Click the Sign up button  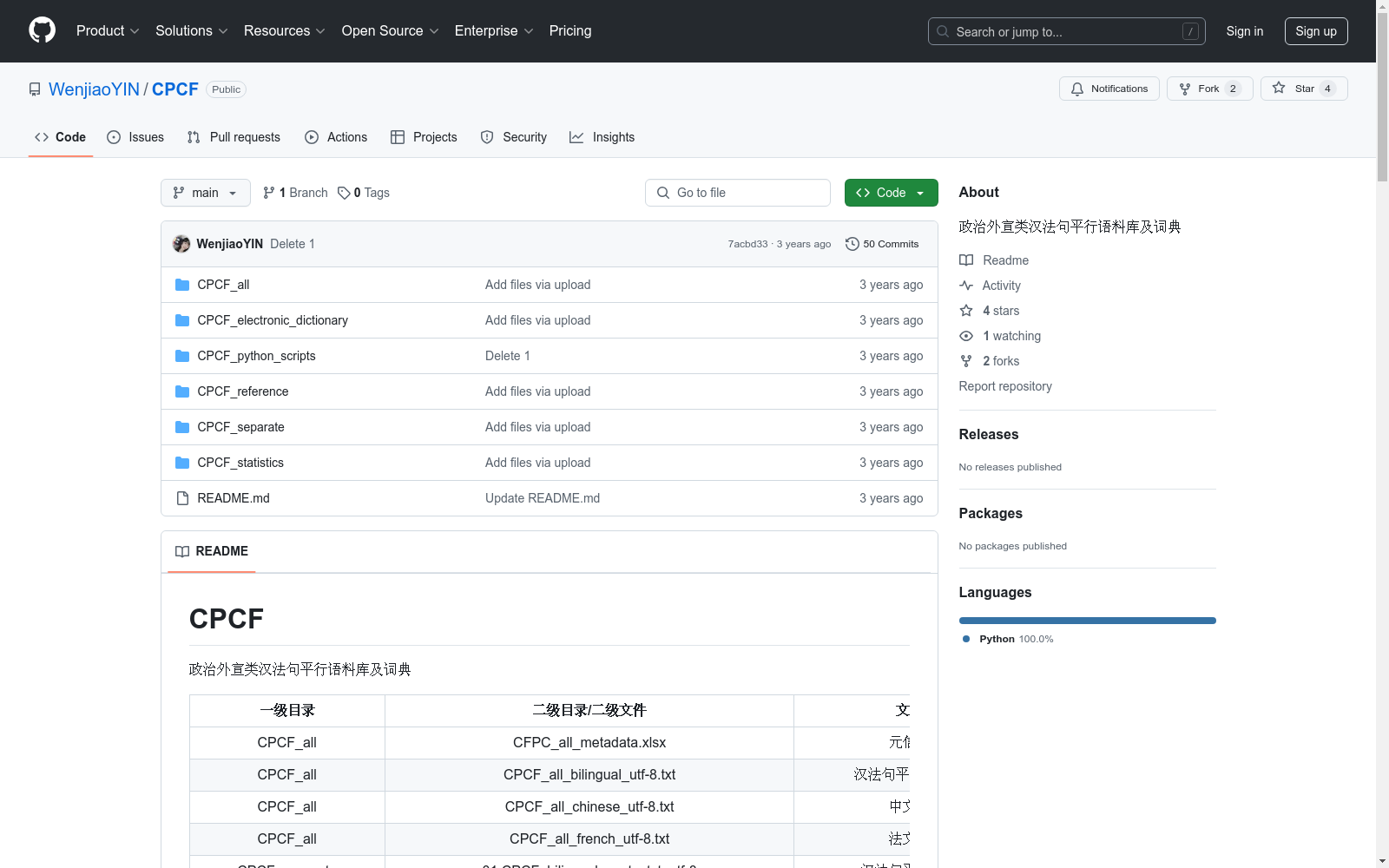coord(1316,31)
